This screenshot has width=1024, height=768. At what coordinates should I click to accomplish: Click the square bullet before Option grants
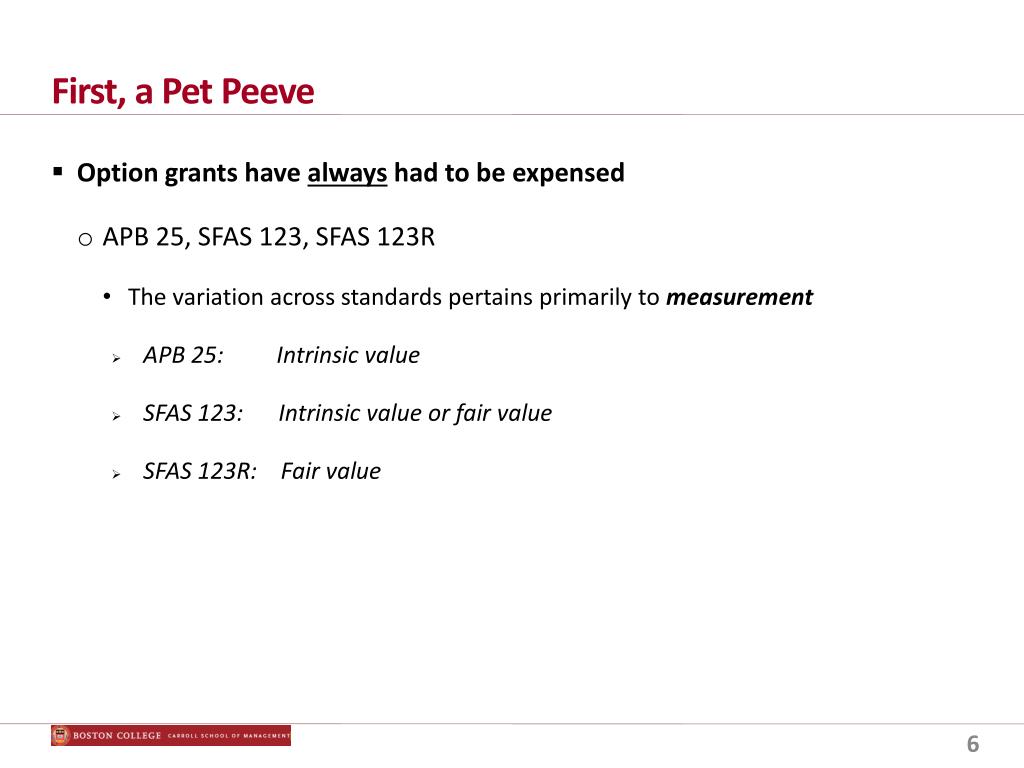58,172
